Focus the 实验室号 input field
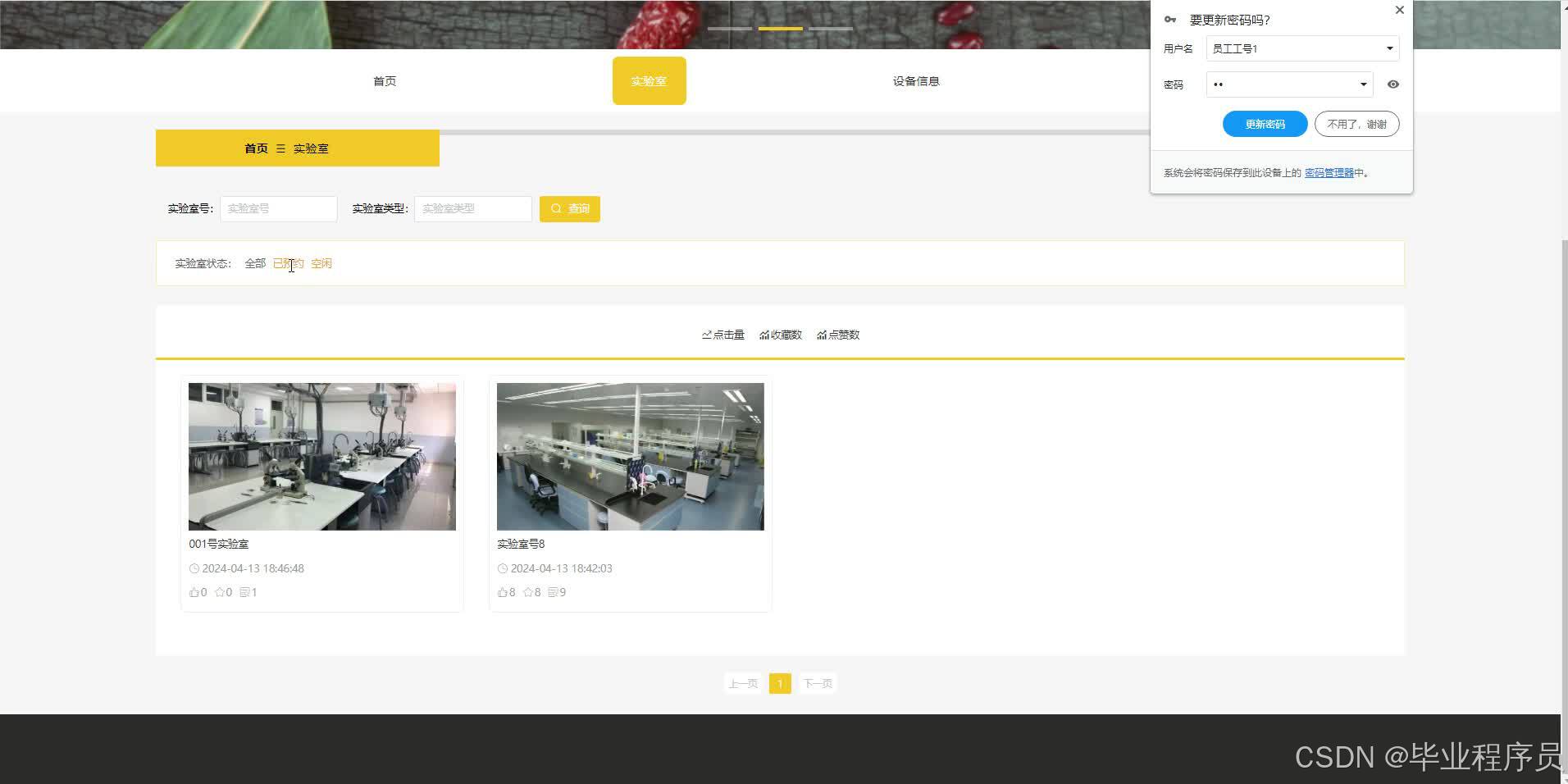This screenshot has width=1568, height=784. (x=279, y=208)
